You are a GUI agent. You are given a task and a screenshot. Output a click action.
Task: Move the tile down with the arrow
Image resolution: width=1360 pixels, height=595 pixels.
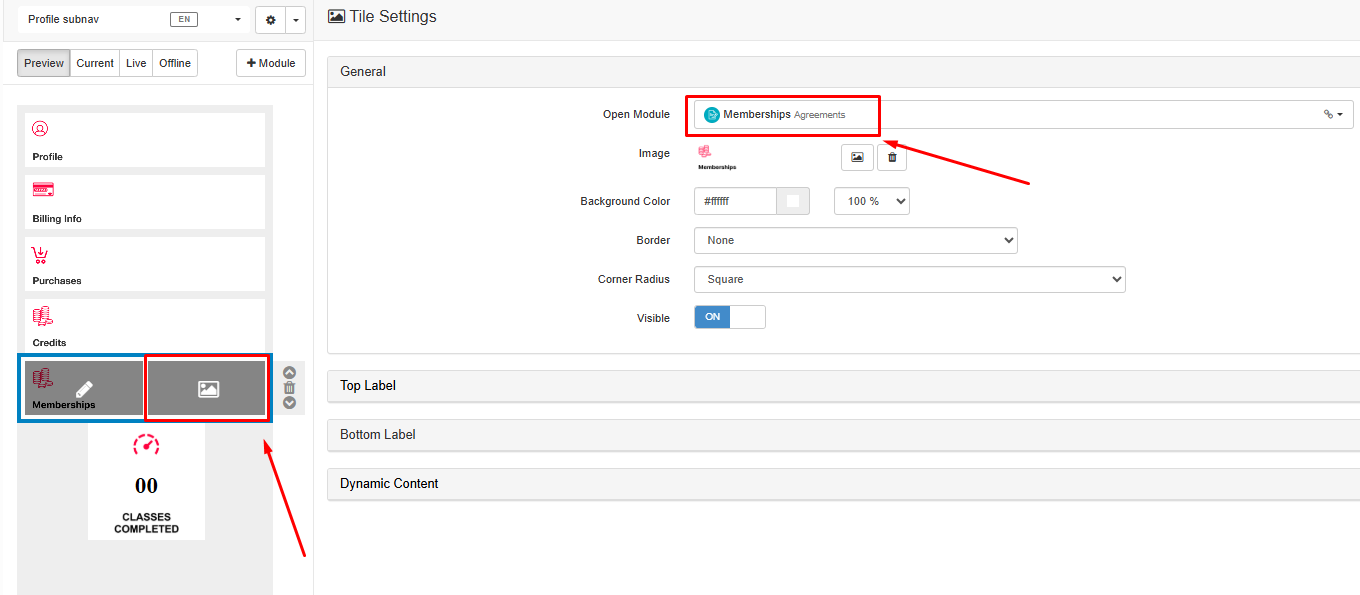[290, 403]
